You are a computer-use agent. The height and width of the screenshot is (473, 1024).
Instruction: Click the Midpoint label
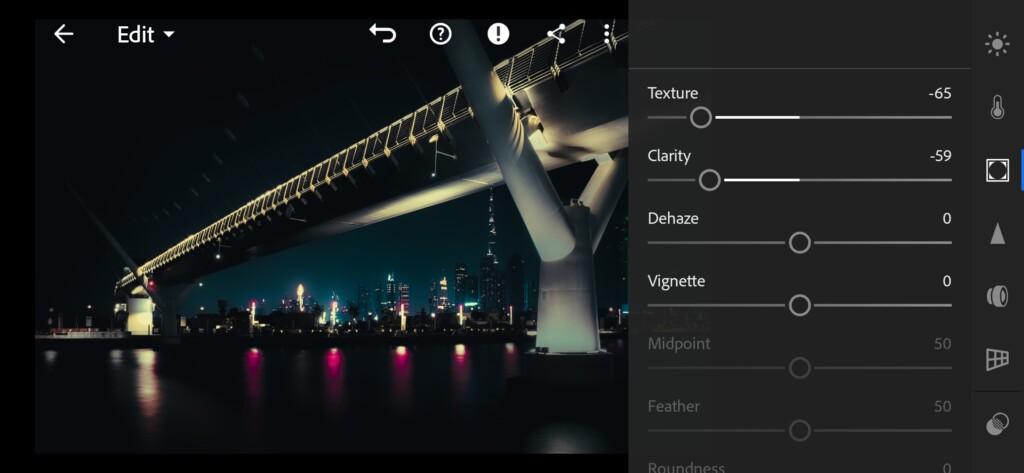(x=679, y=344)
